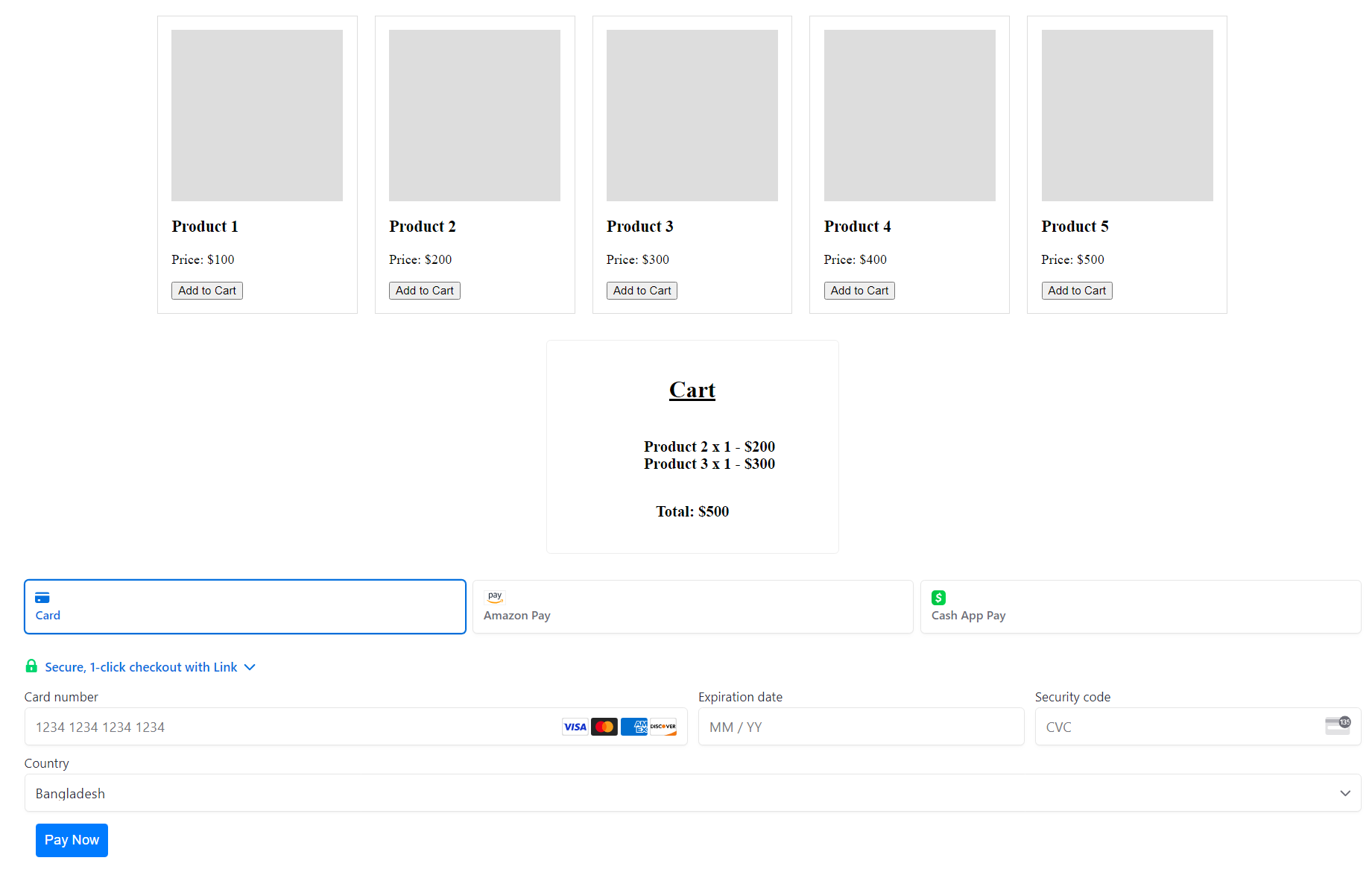Click the Visa card brand icon

point(575,727)
